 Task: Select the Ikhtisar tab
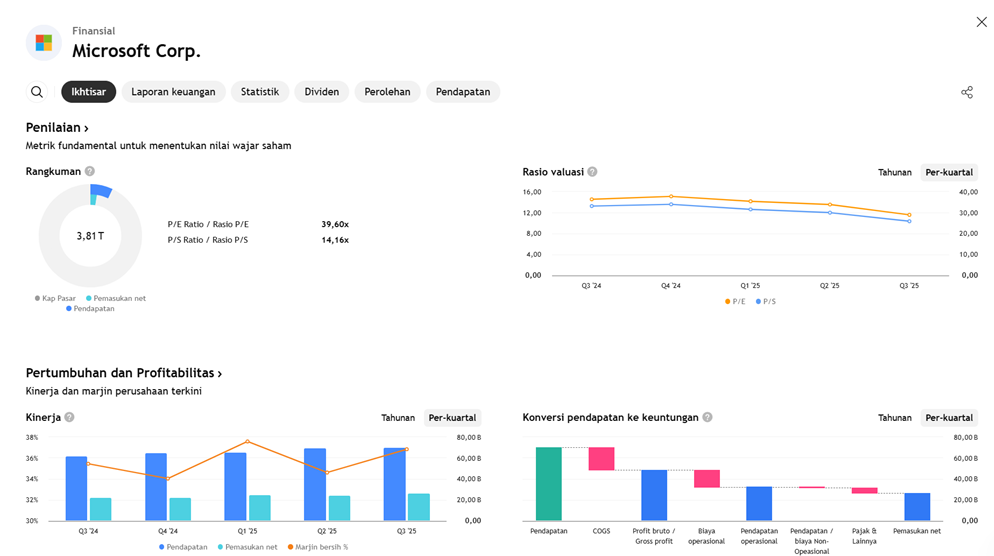89,92
